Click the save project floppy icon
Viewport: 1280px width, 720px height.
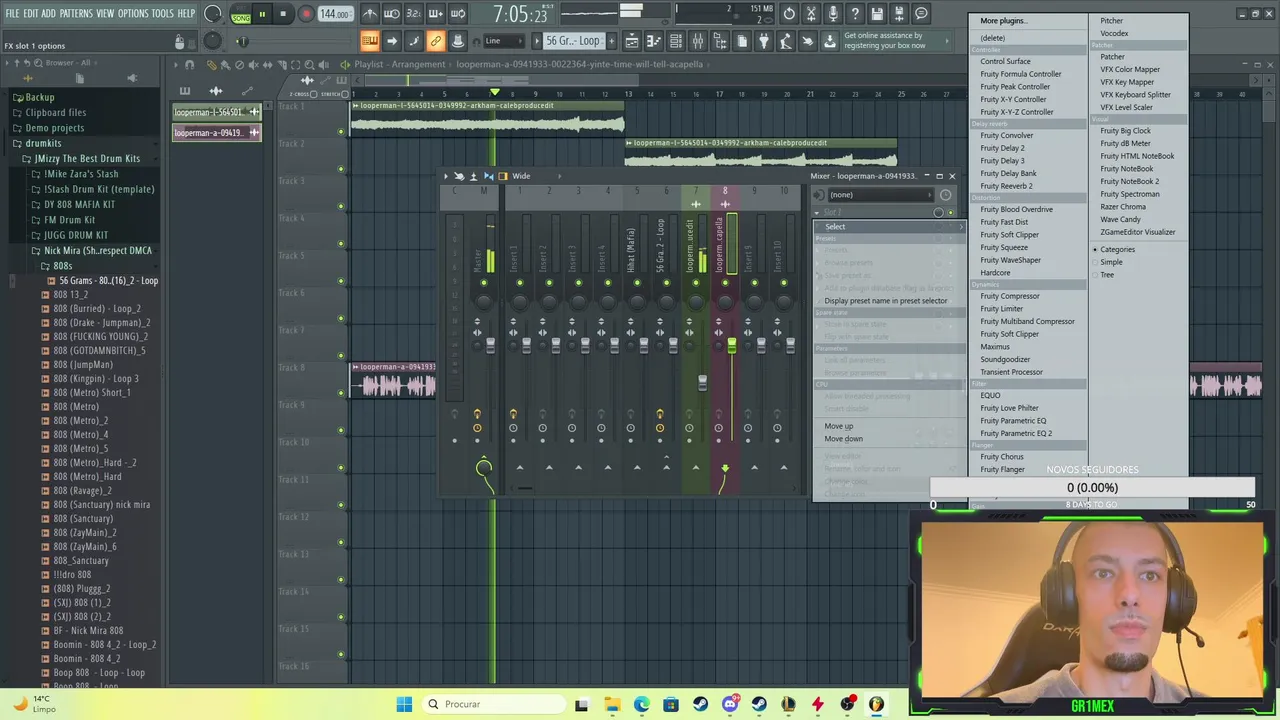877,14
